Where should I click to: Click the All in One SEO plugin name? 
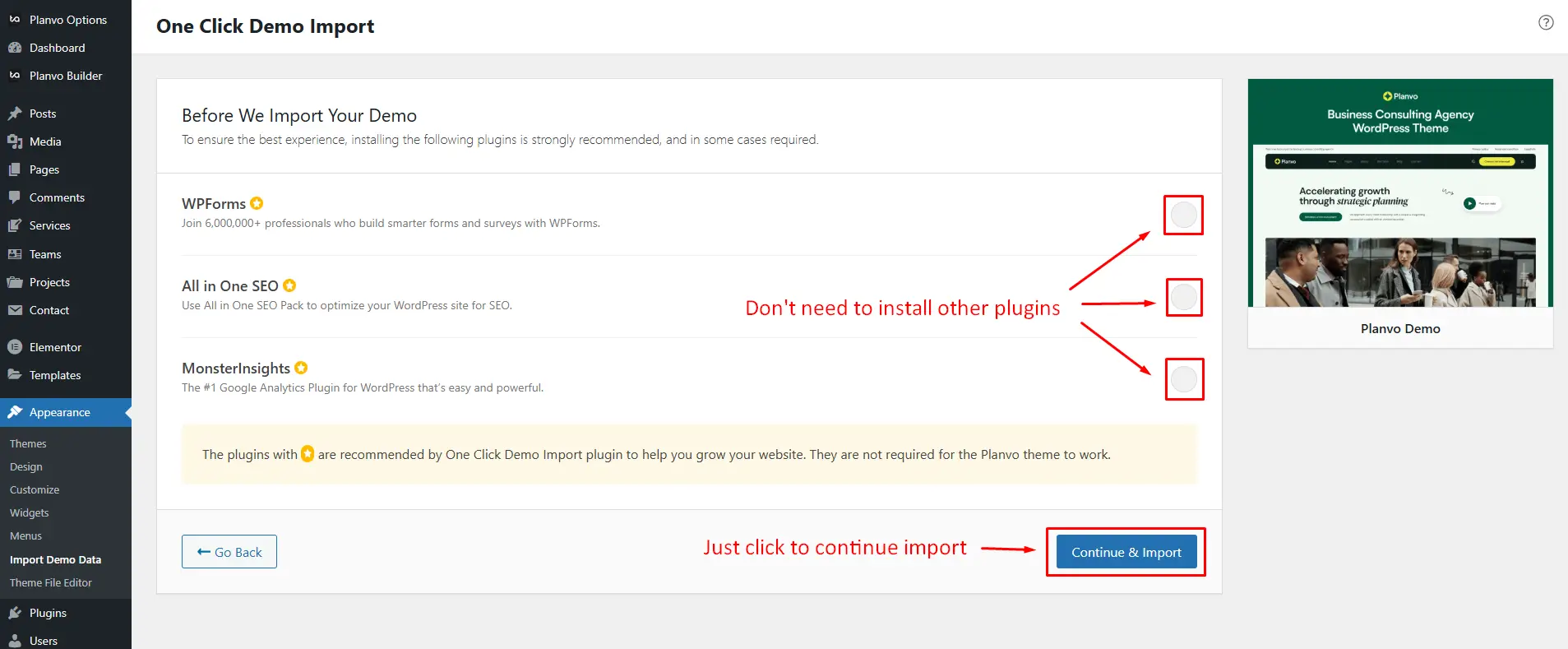pyautogui.click(x=230, y=285)
